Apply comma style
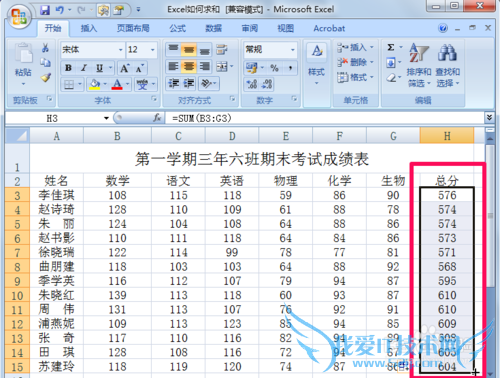The image size is (500, 378). [x=290, y=68]
